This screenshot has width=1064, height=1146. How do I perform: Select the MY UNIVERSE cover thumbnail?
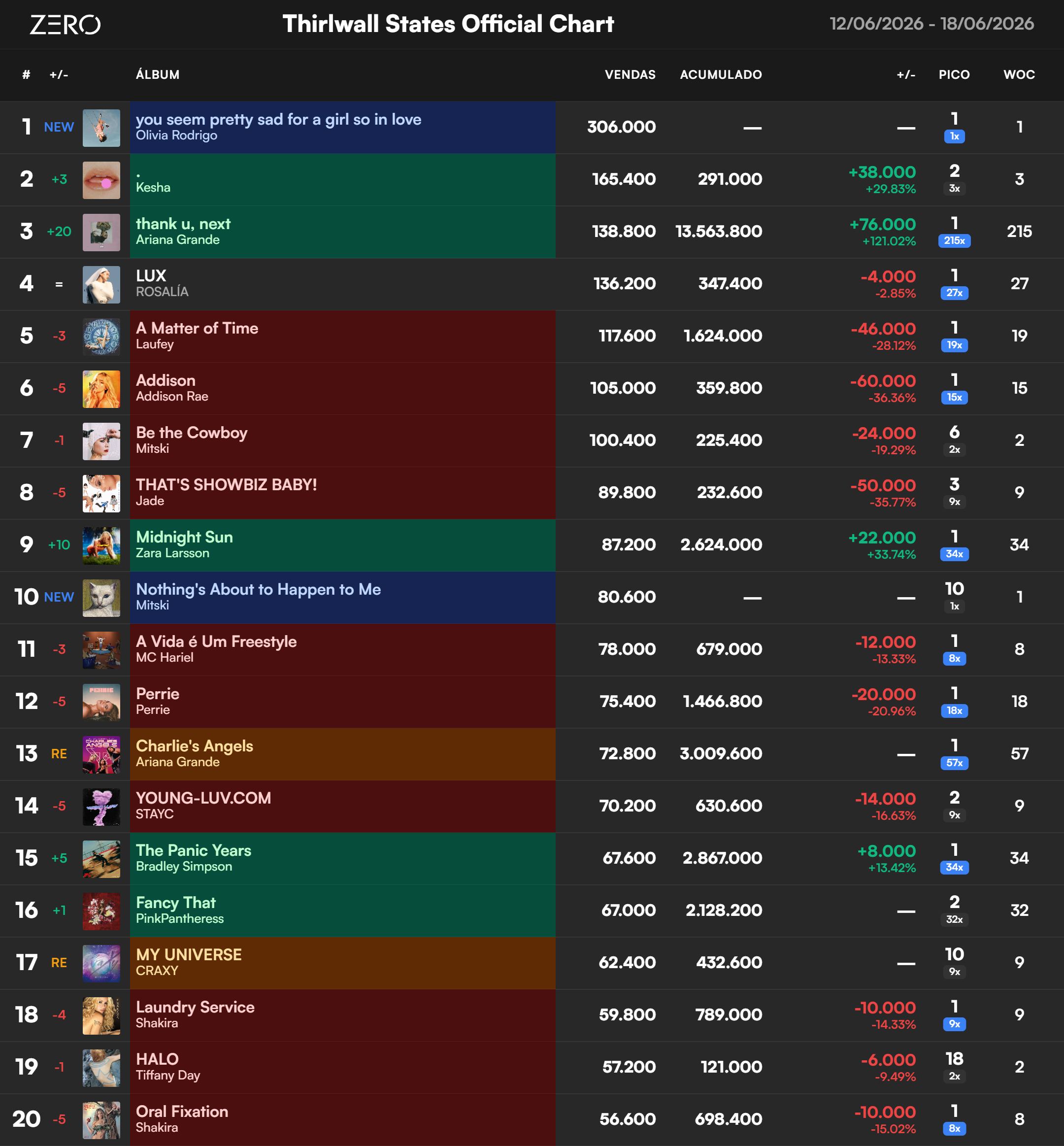click(x=101, y=963)
